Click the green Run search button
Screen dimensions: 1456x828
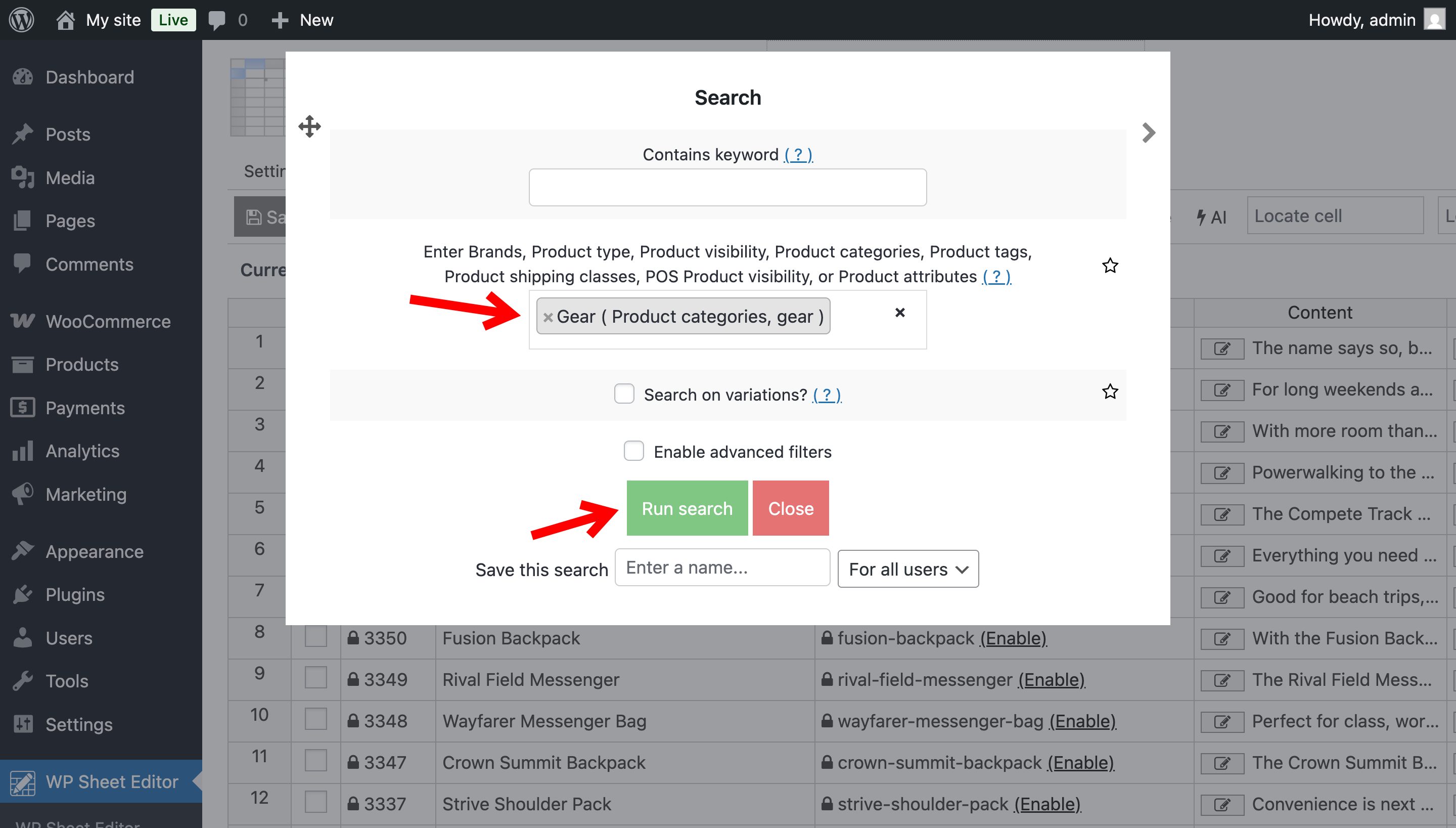(x=687, y=508)
